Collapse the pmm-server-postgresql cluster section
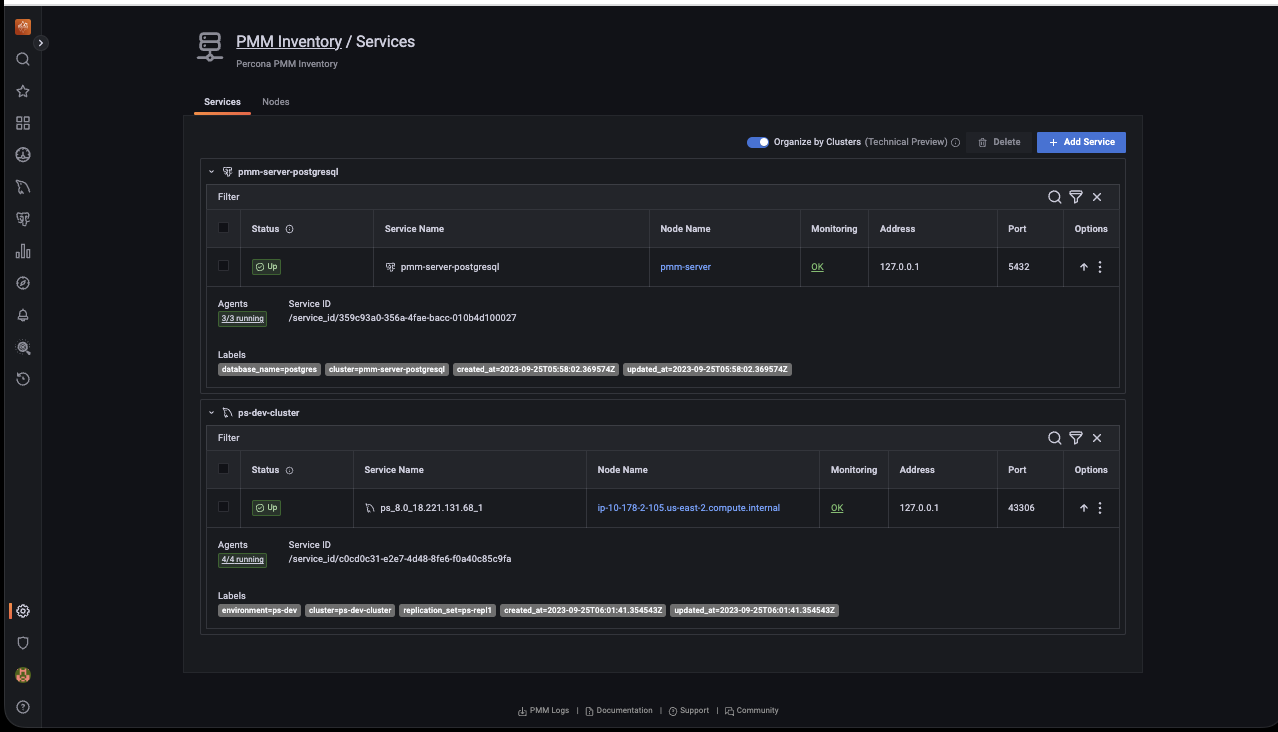Viewport: 1278px width, 732px height. (x=212, y=172)
